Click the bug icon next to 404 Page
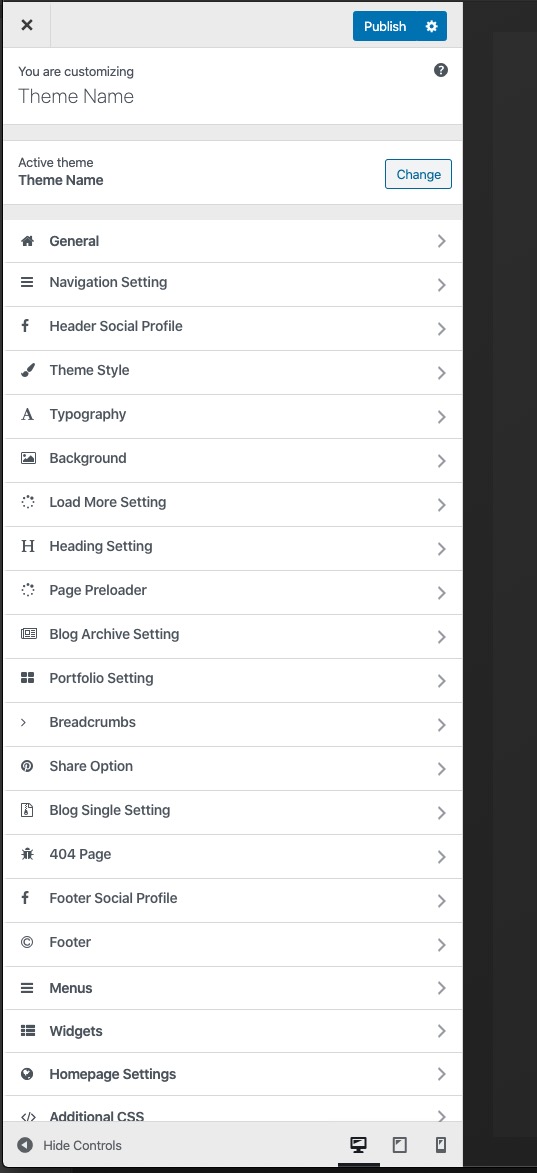This screenshot has height=1173, width=537. 28,854
